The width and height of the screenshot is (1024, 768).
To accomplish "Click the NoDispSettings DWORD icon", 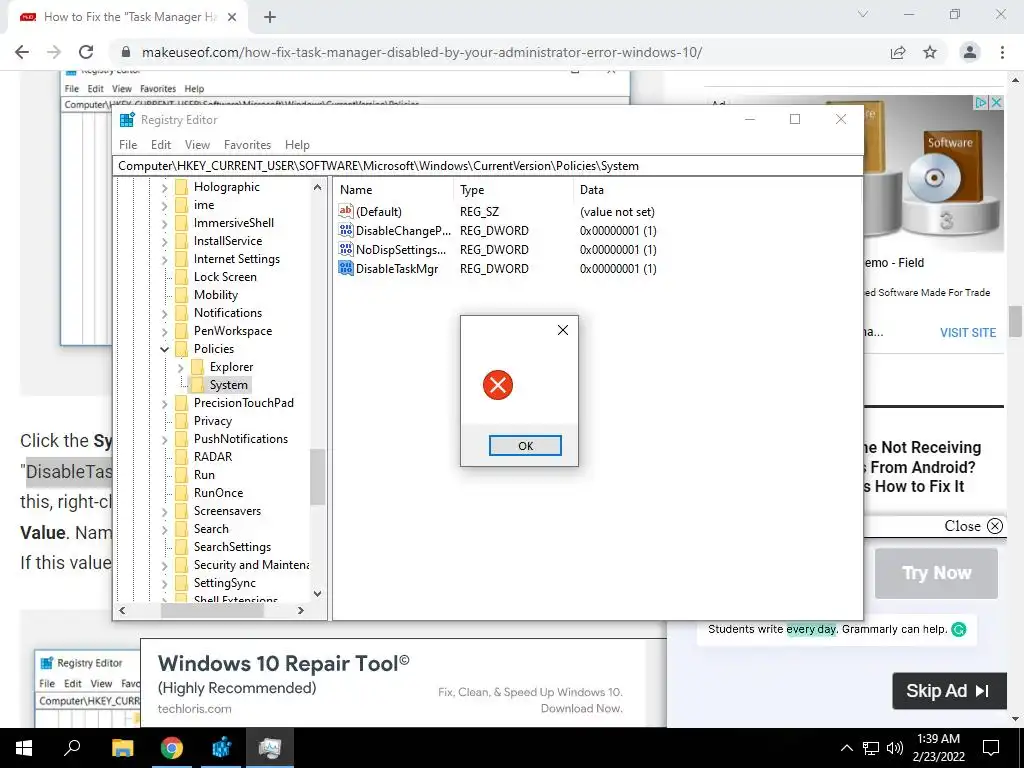I will coord(345,249).
